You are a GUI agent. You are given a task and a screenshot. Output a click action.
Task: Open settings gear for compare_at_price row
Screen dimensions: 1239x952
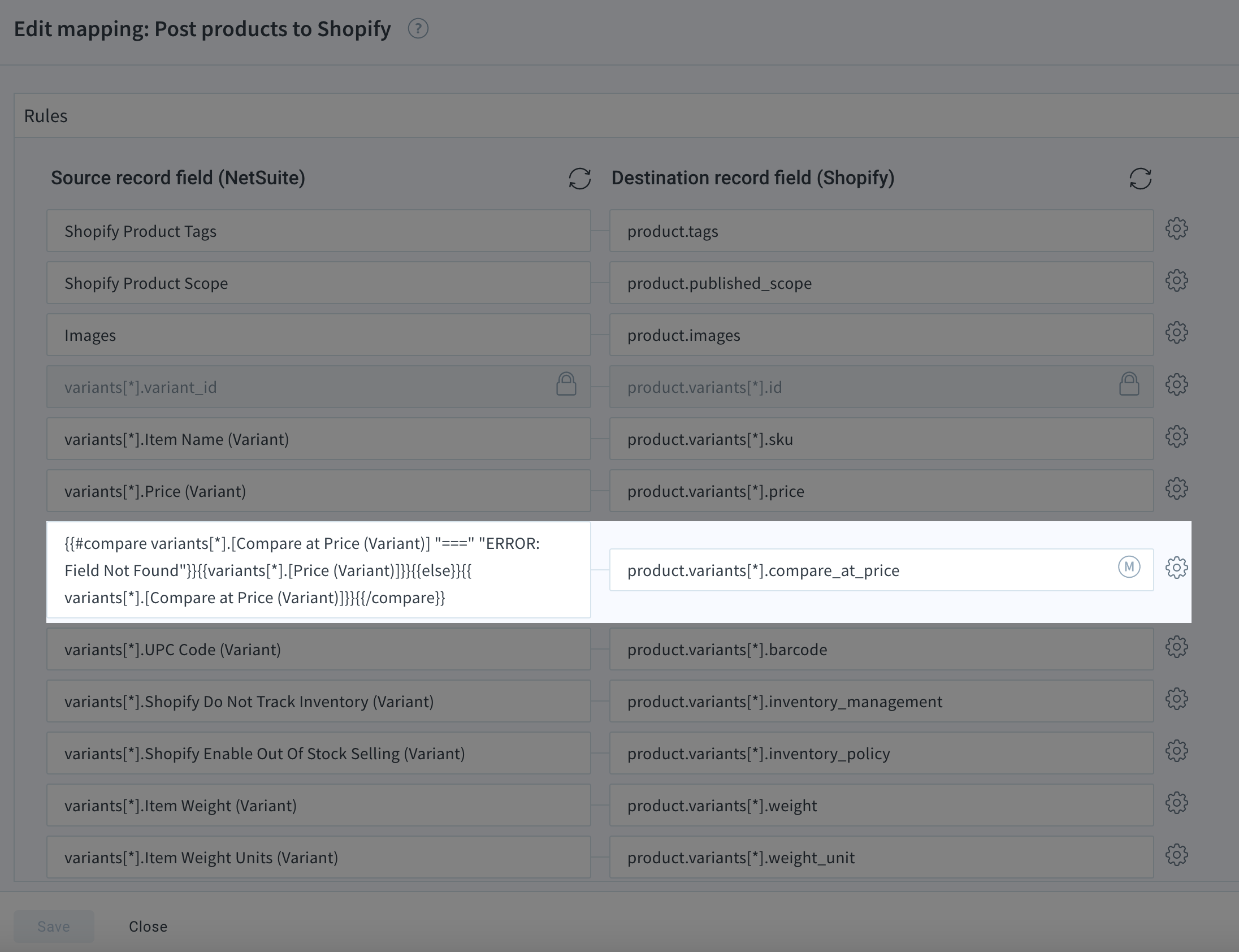coord(1177,568)
